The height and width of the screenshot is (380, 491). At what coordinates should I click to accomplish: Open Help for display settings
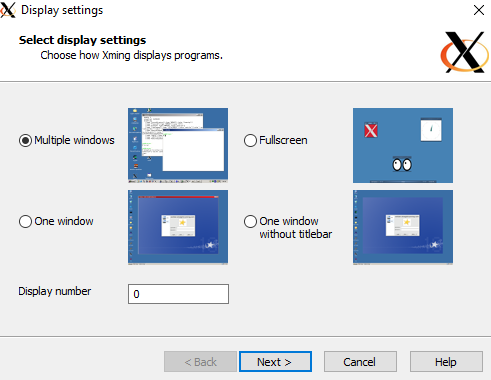[446, 361]
